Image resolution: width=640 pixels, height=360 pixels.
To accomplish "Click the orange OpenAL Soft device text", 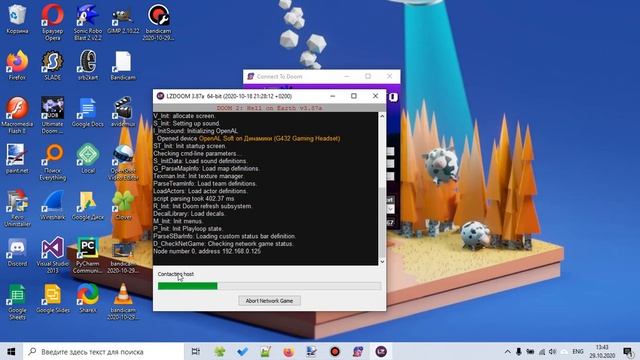I will pos(269,139).
